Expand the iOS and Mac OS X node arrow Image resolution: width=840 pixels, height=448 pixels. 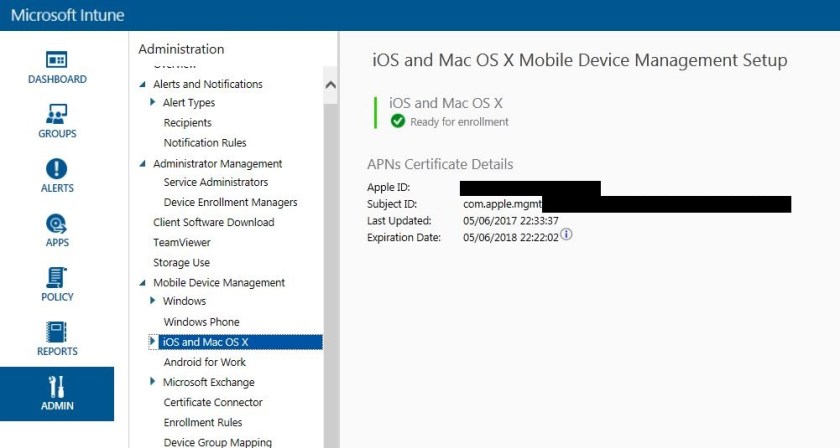[153, 341]
